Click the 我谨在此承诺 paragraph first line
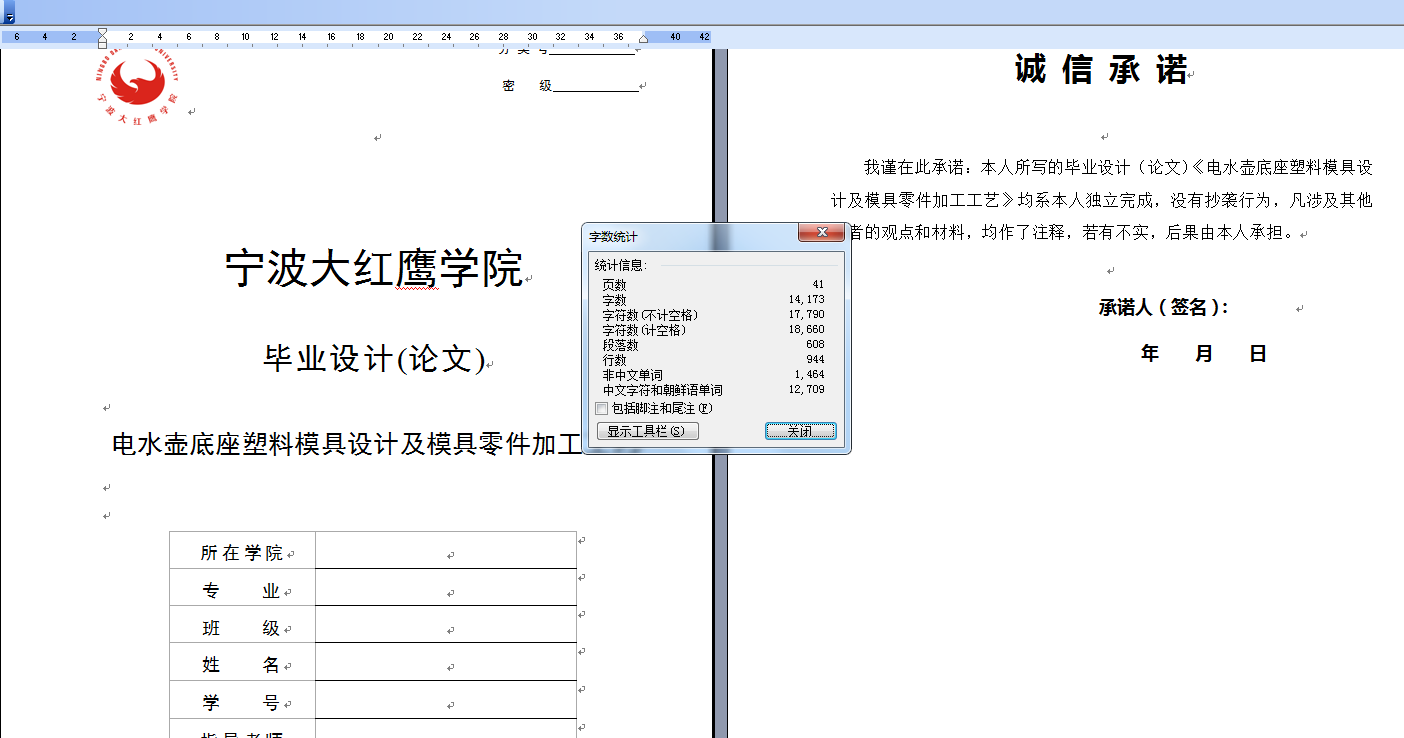 coord(1118,167)
